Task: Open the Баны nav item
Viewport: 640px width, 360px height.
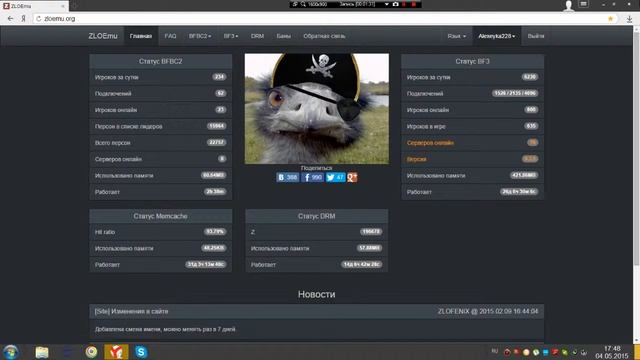Action: point(283,36)
